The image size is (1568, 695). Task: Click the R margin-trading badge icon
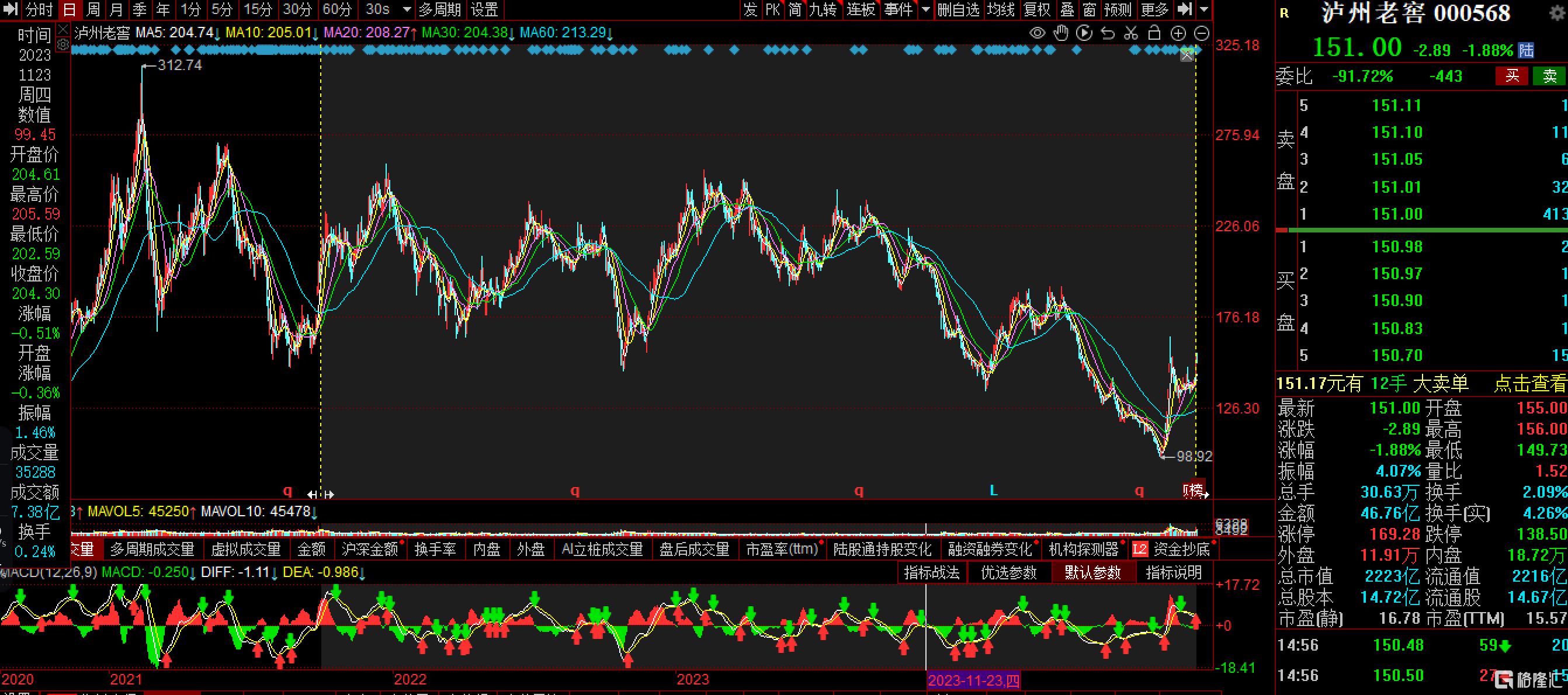coord(1284,13)
